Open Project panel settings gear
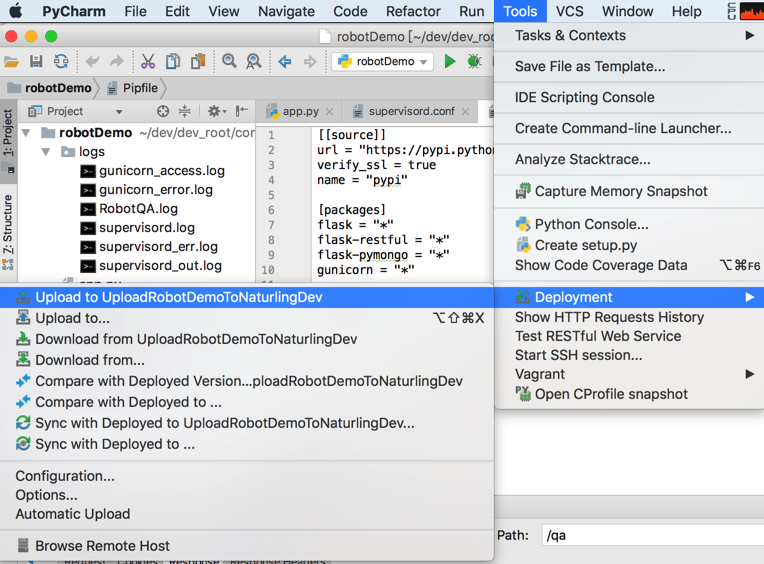 217,112
